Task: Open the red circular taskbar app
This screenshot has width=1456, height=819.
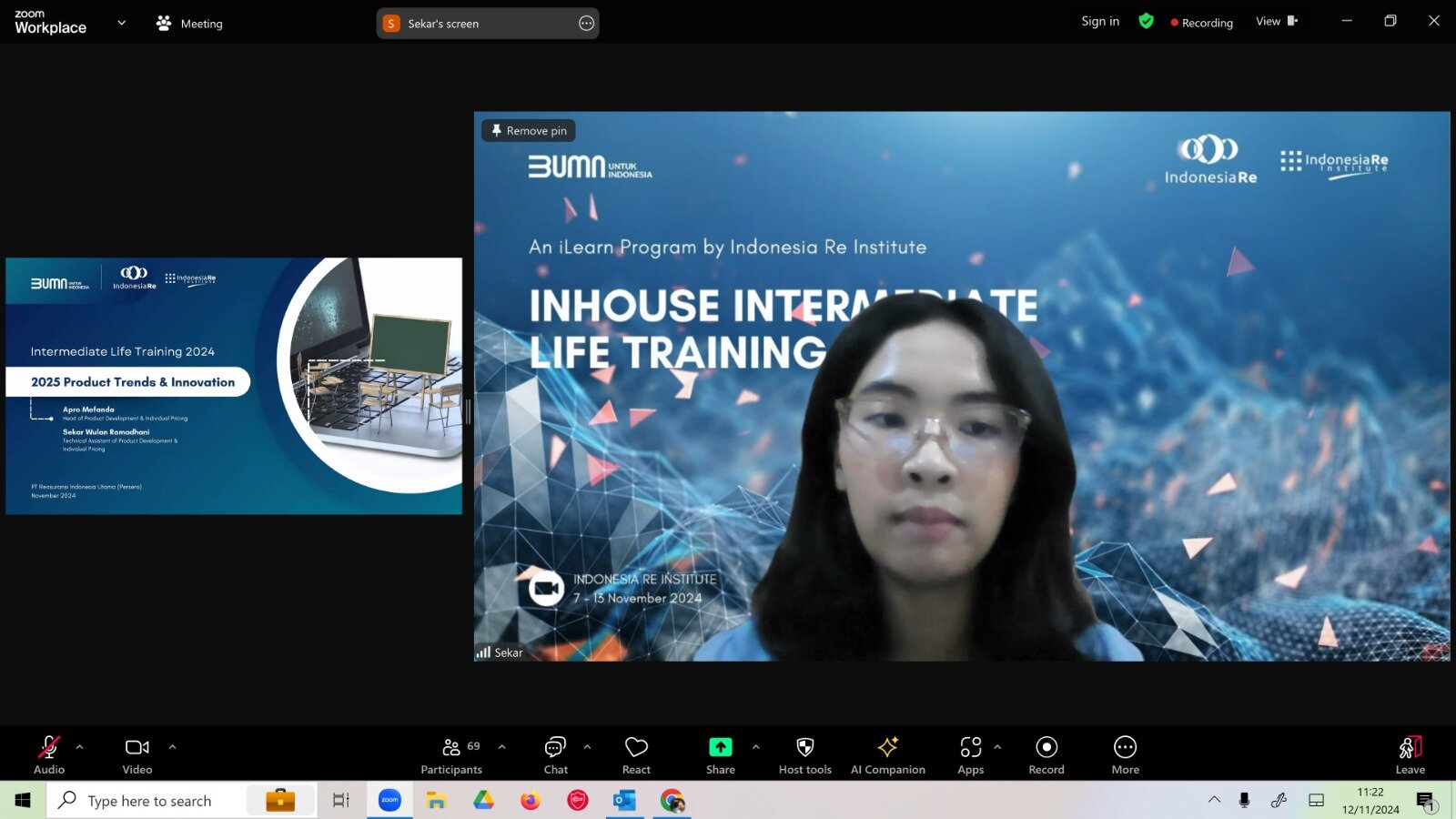Action: [578, 801]
